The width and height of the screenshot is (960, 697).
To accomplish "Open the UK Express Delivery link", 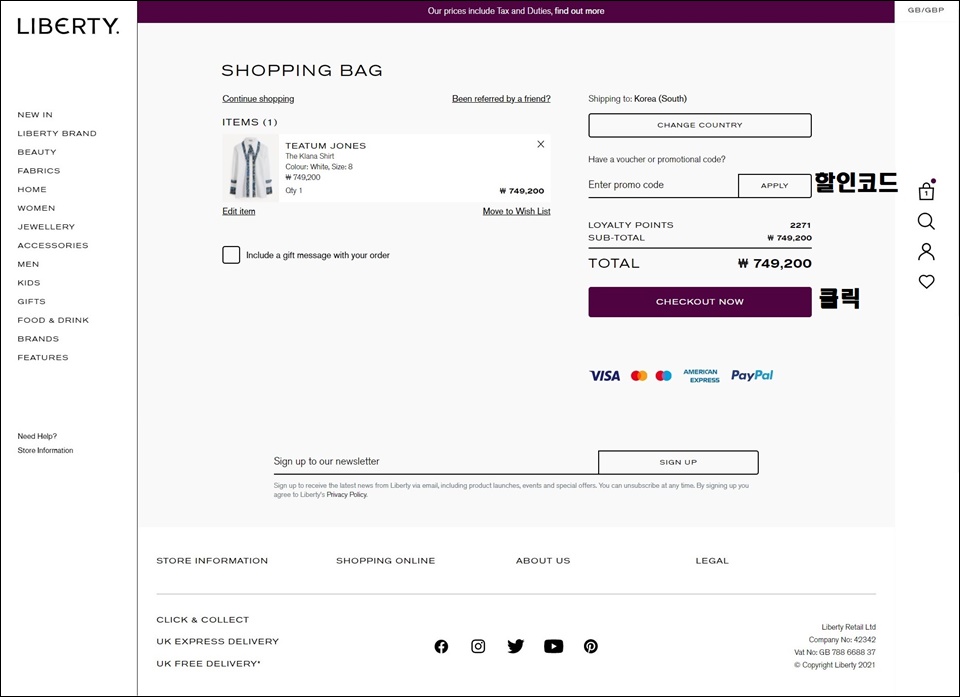I will point(217,641).
